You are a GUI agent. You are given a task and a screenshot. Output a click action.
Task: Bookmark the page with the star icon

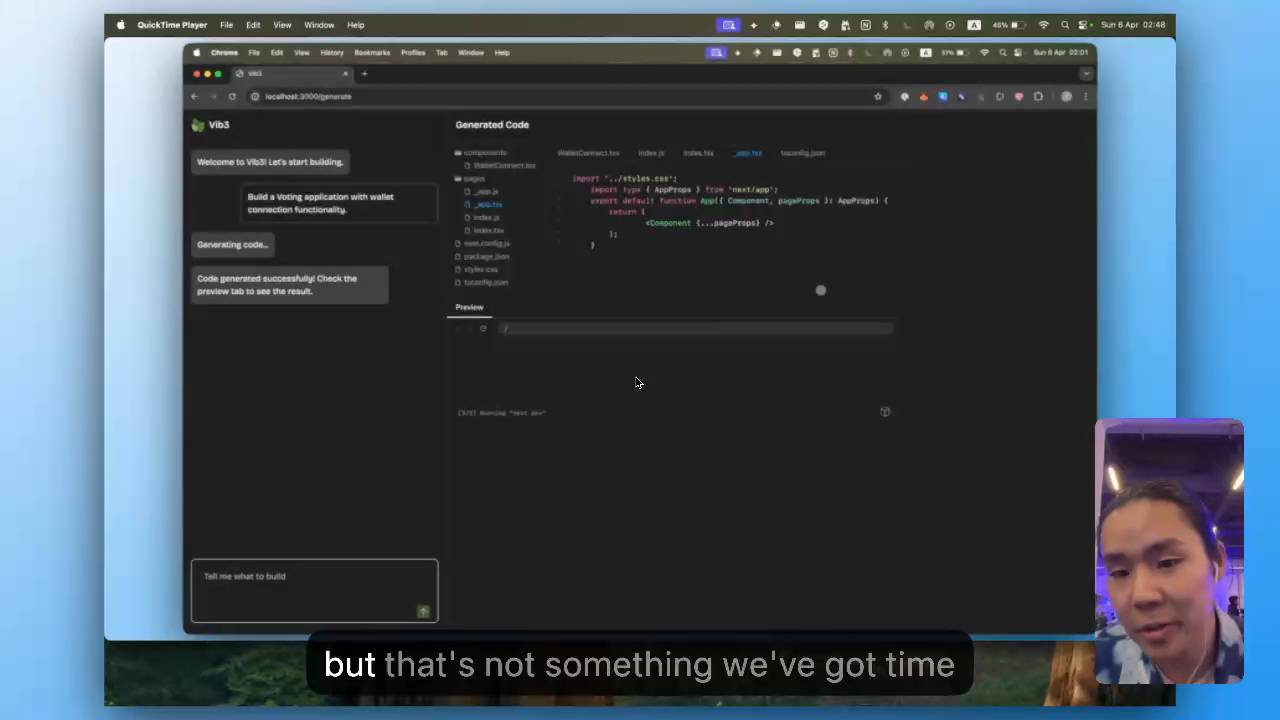click(x=878, y=97)
